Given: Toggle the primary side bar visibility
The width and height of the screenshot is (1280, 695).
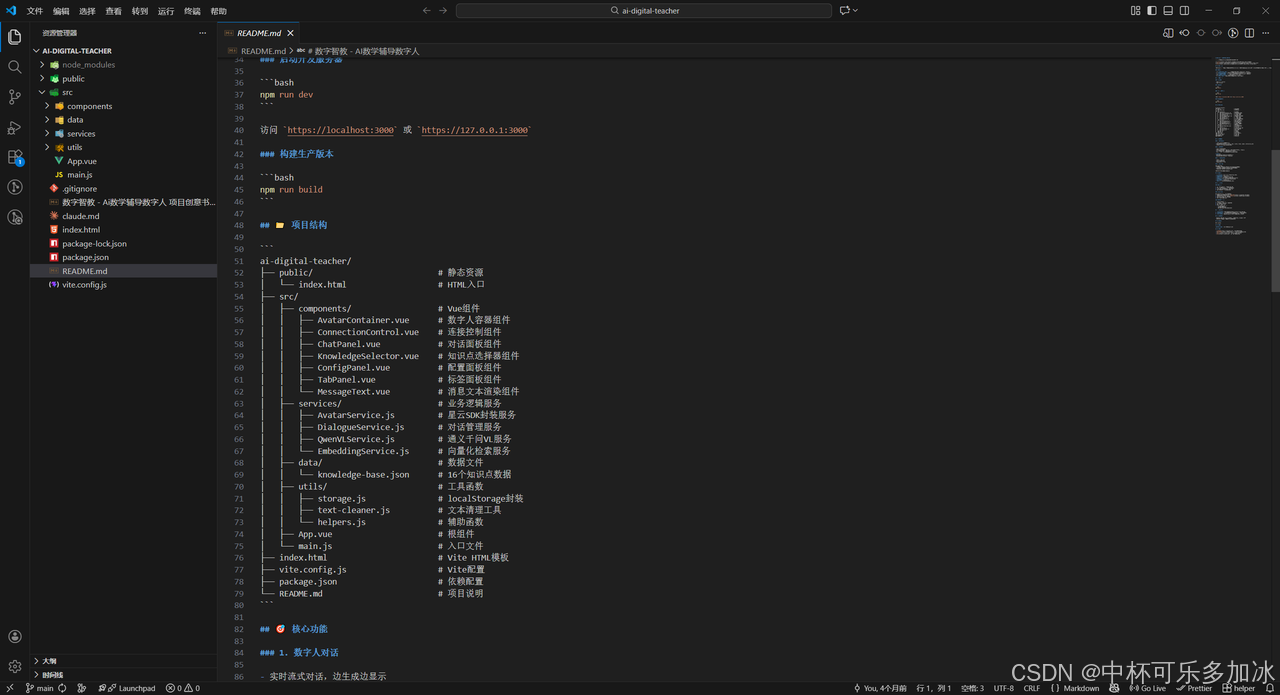Looking at the screenshot, I should tap(1152, 11).
